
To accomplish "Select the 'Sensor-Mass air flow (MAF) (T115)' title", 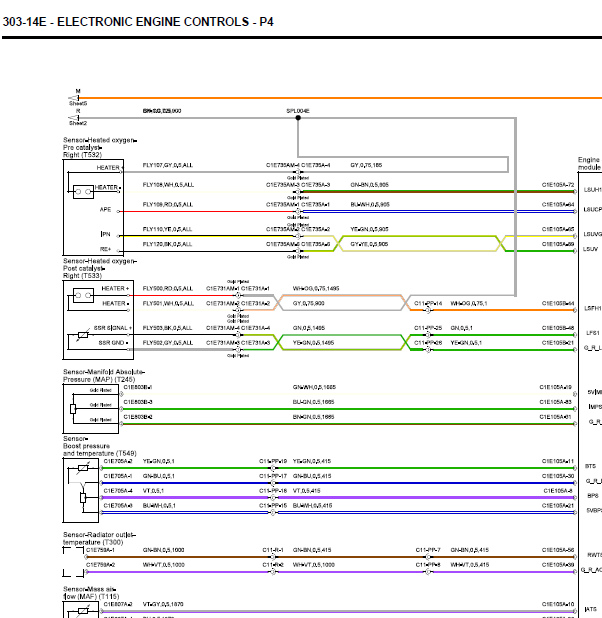I will coord(91,593).
